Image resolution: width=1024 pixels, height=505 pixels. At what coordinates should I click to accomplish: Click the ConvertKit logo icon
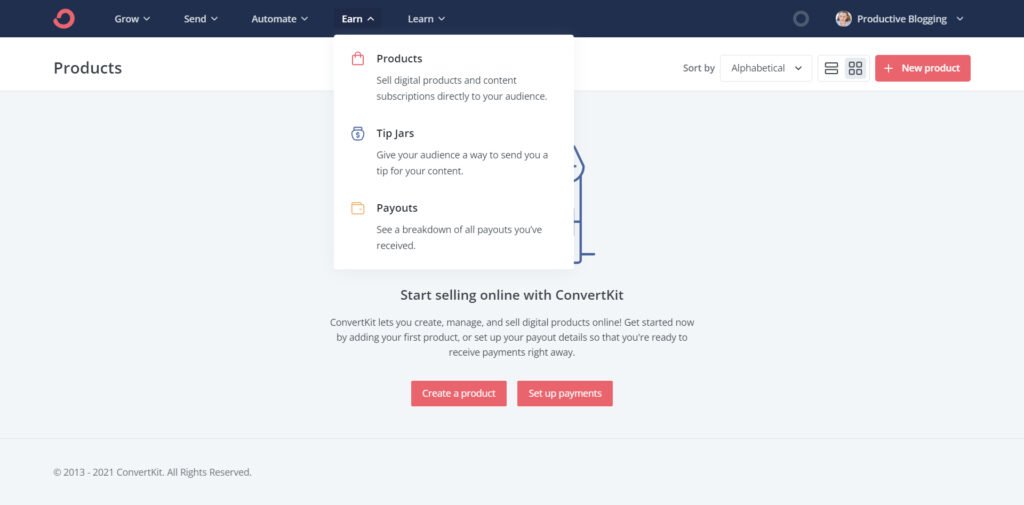[x=64, y=18]
